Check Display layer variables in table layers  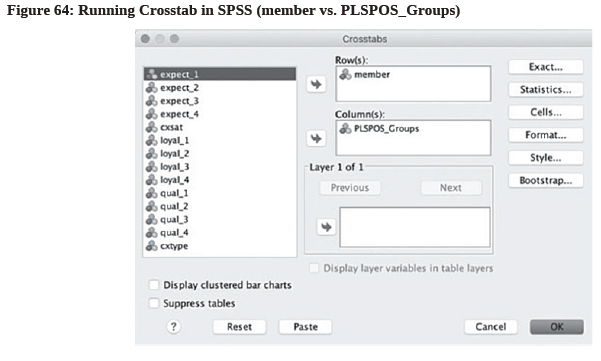[314, 268]
